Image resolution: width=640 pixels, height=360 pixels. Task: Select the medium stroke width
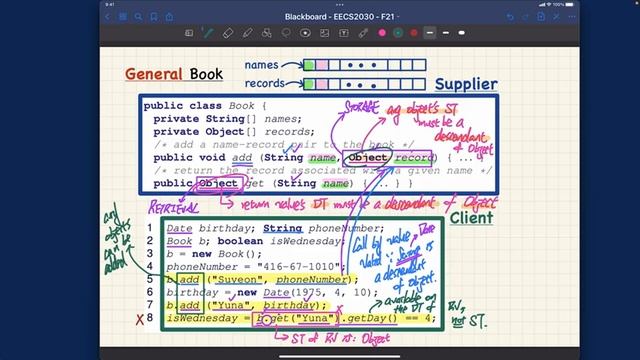pos(446,33)
